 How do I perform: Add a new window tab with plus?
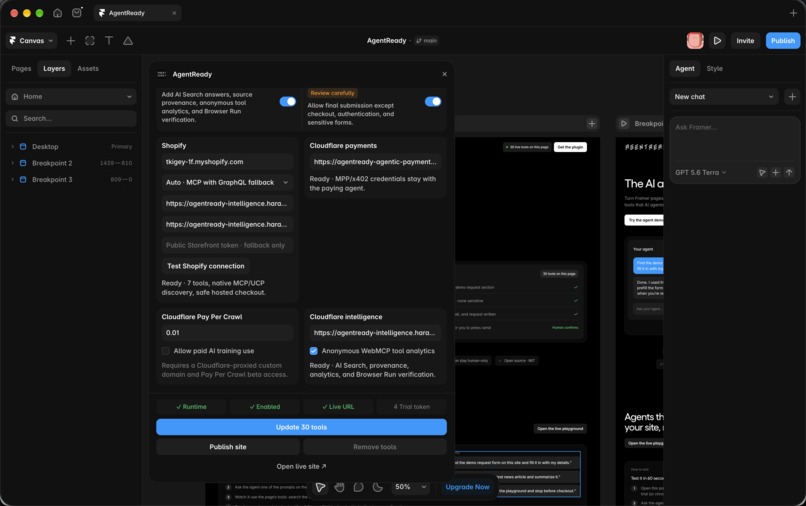pos(793,13)
